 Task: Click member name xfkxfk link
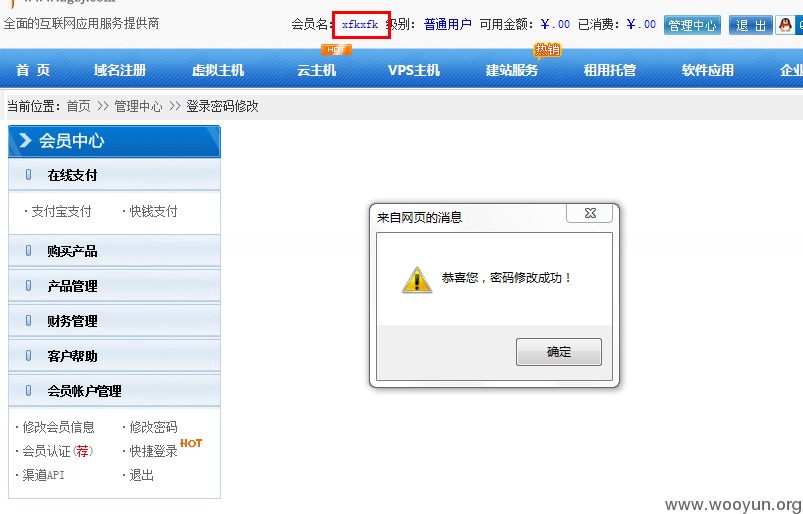(360, 24)
